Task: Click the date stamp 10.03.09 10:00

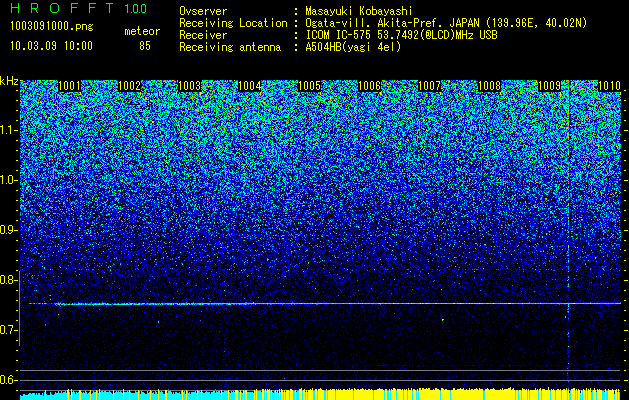Action: point(51,46)
